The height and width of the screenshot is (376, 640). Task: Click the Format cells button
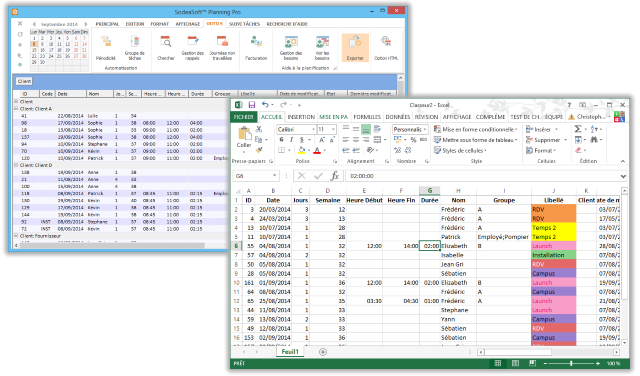point(541,151)
